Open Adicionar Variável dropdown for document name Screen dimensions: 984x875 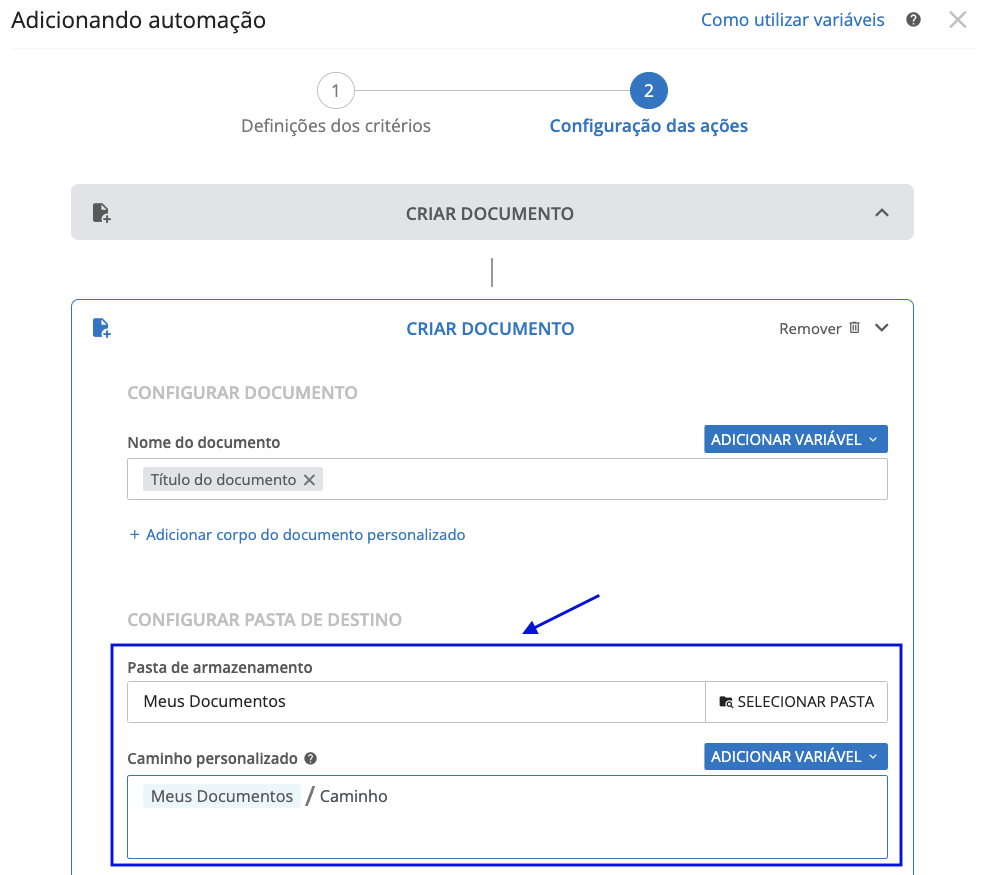(x=795, y=440)
